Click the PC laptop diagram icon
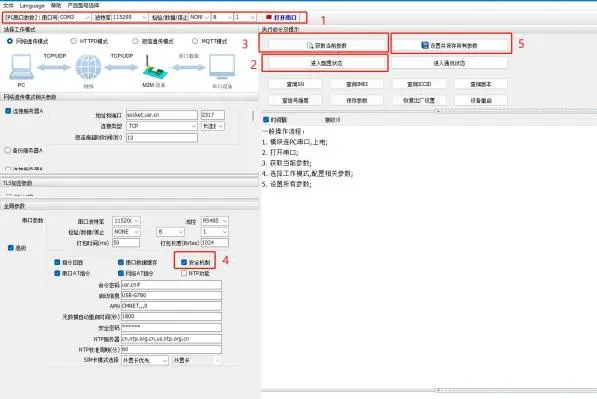The width and height of the screenshot is (597, 399). coord(21,67)
